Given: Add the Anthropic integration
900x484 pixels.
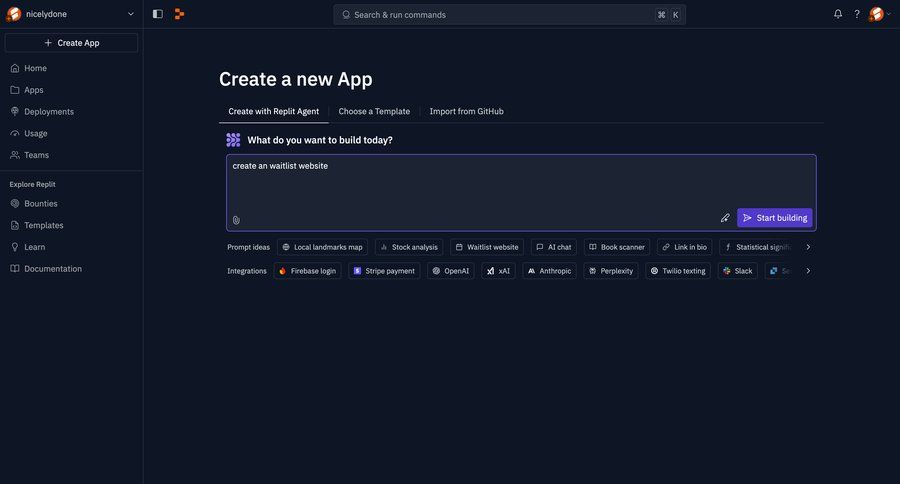Looking at the screenshot, I should [549, 271].
